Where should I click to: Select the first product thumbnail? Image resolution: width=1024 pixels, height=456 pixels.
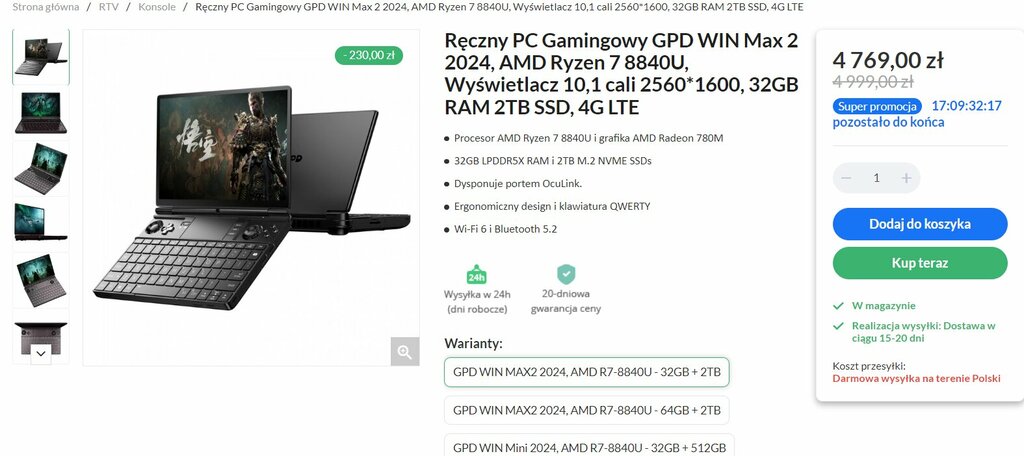point(40,57)
